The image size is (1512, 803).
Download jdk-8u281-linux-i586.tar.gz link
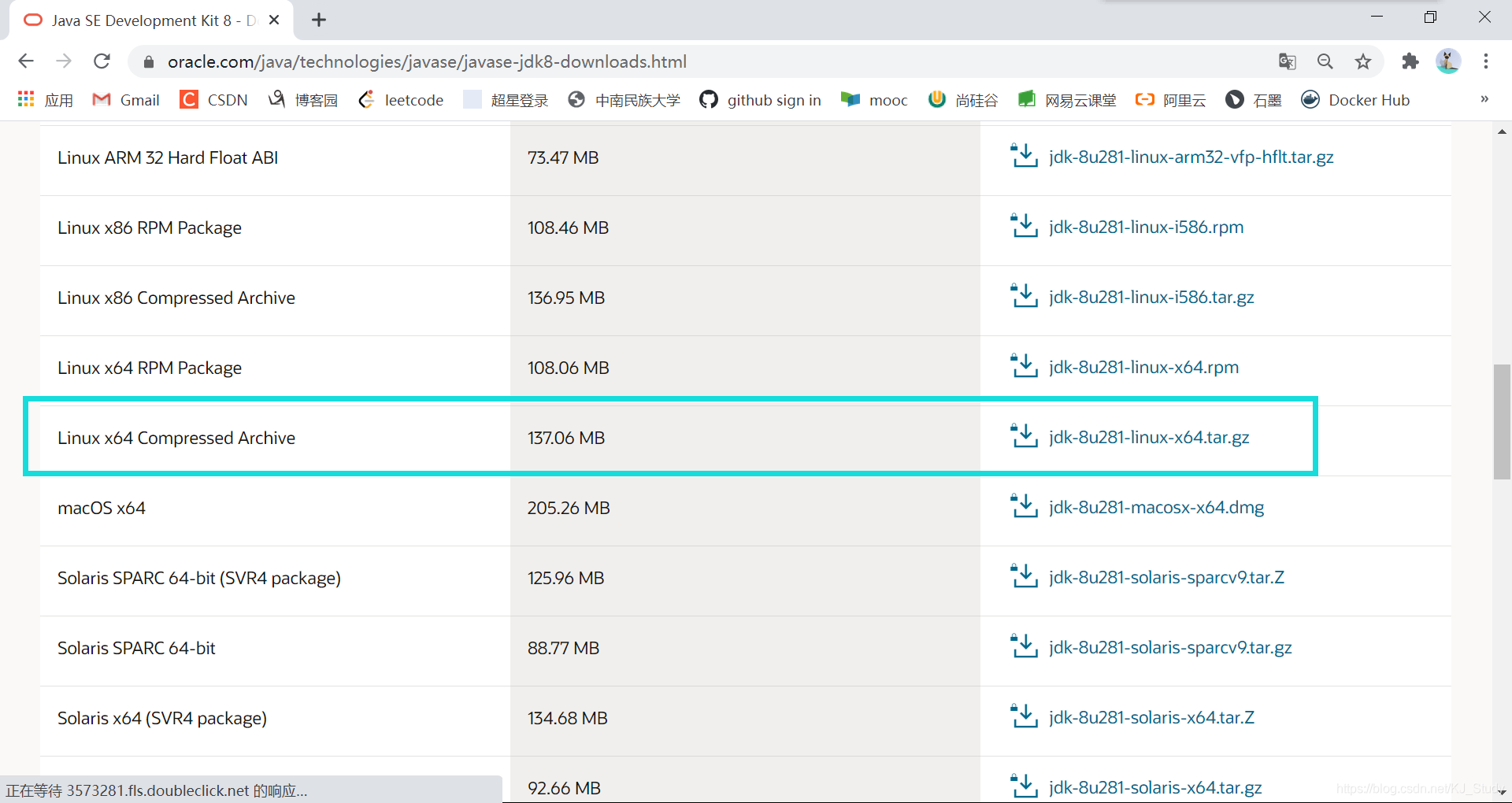click(x=1151, y=297)
